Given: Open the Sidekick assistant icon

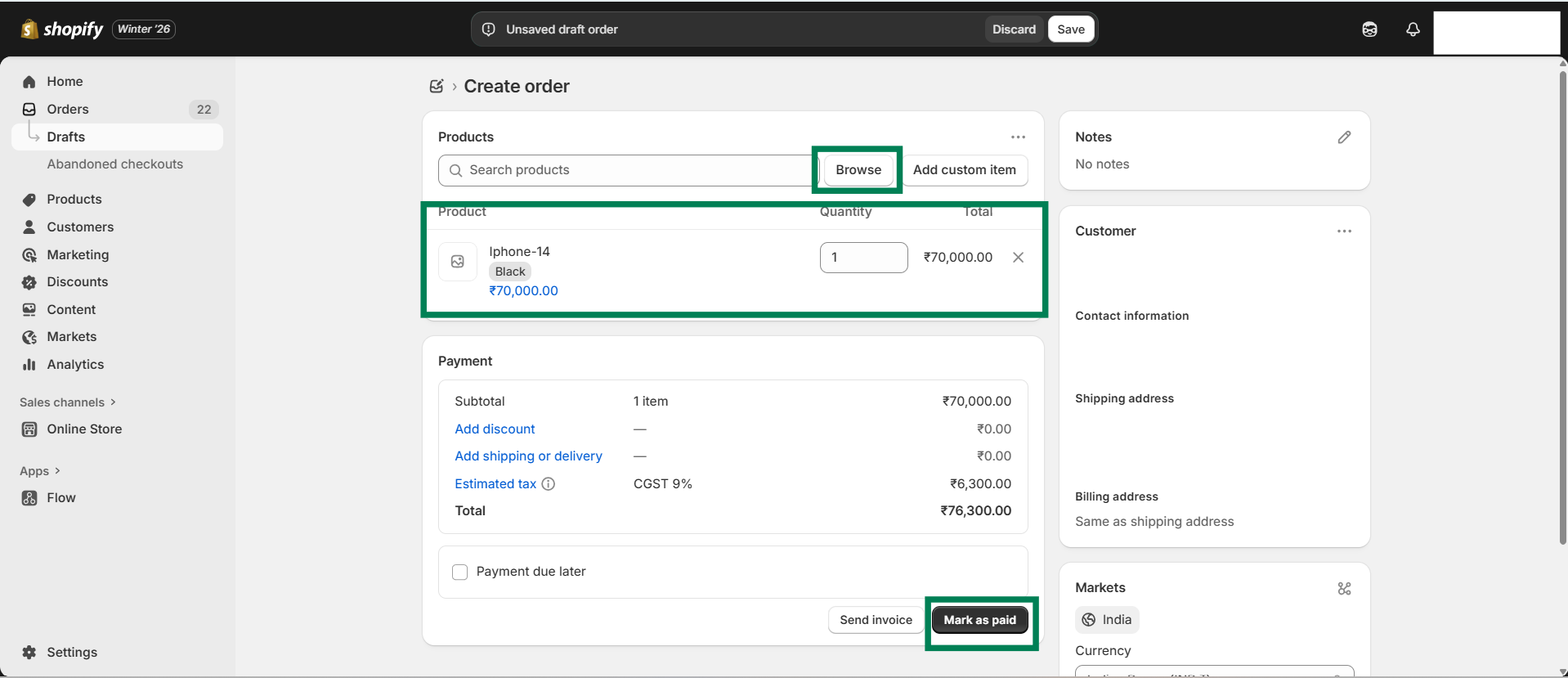Looking at the screenshot, I should [1369, 29].
